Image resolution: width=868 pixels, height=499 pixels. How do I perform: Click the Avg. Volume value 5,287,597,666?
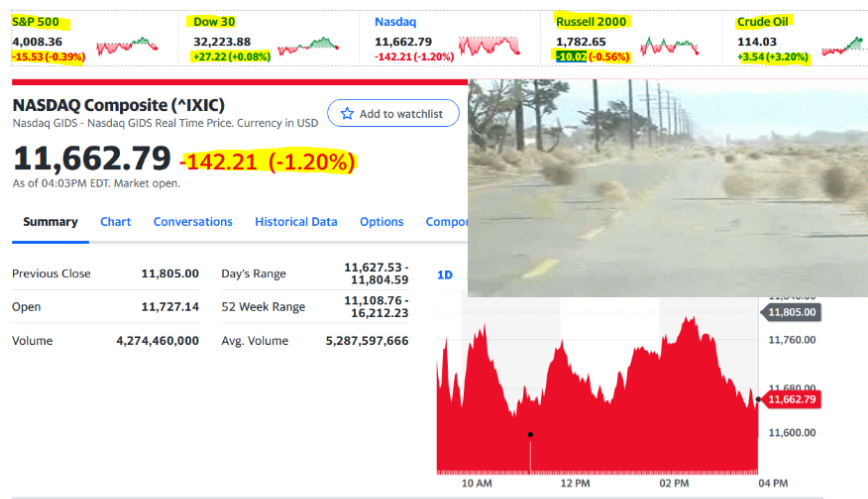click(367, 341)
